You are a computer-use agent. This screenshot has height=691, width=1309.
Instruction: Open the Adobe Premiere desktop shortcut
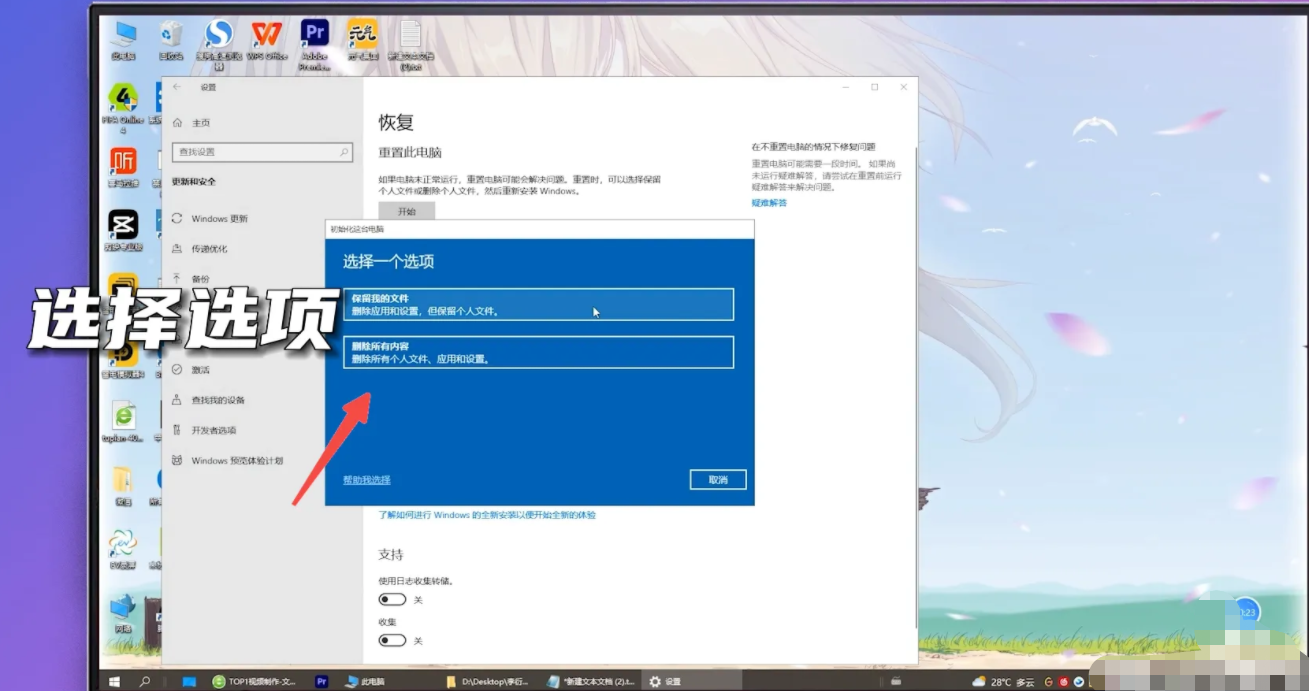[x=314, y=36]
